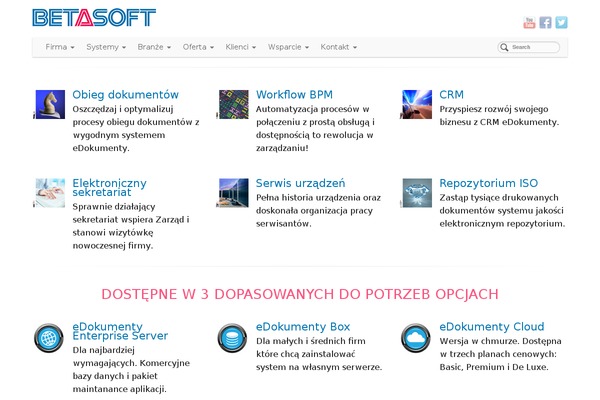
Task: Expand the Wsparcie dropdown menu
Action: tap(288, 47)
